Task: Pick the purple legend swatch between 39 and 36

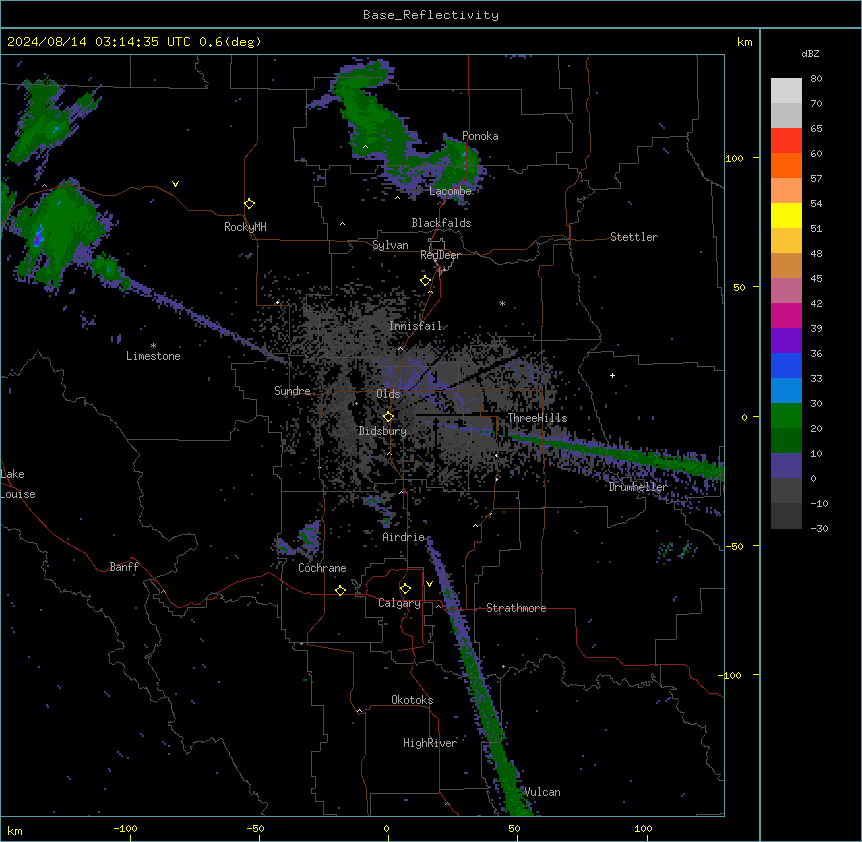Action: click(786, 341)
